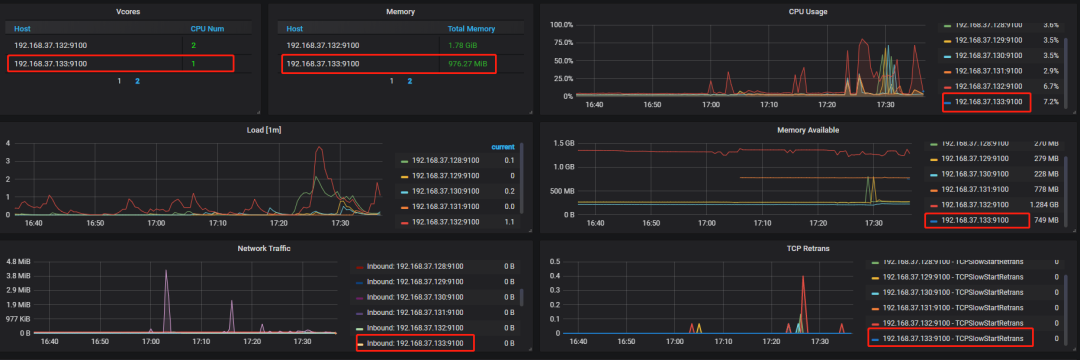Screen dimensions: 1080x360
Task: Open color picker for 192.168.37.131:9100 TCPSlowStartRetrans series
Action: 875,308
